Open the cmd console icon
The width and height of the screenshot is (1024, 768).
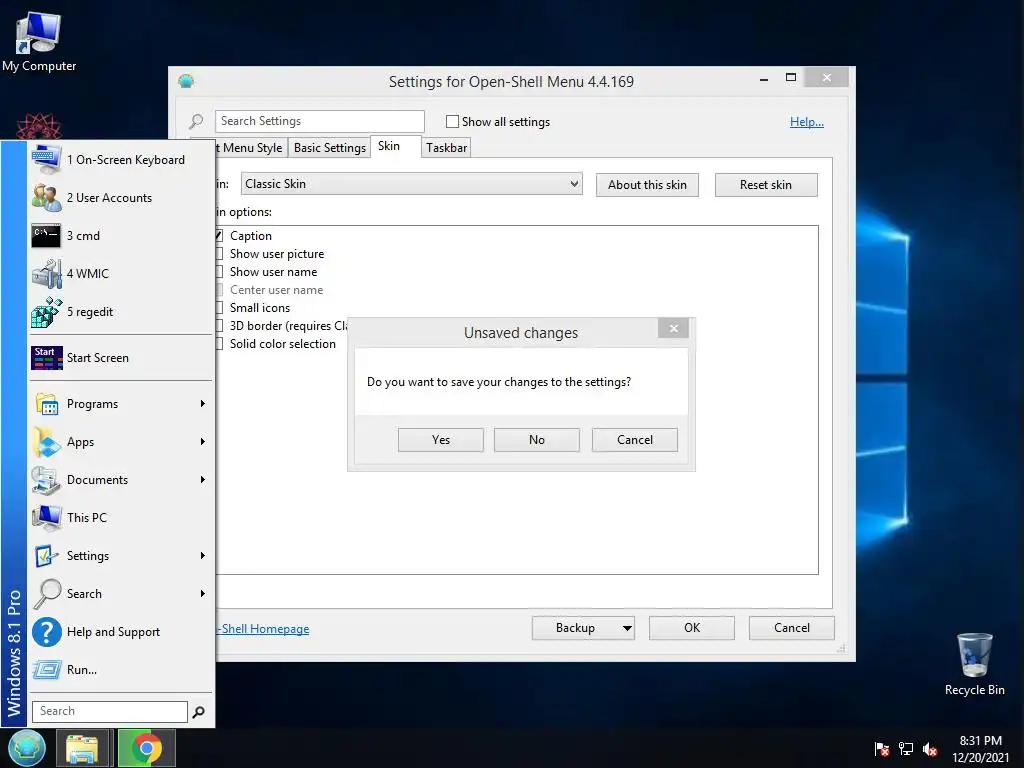46,235
